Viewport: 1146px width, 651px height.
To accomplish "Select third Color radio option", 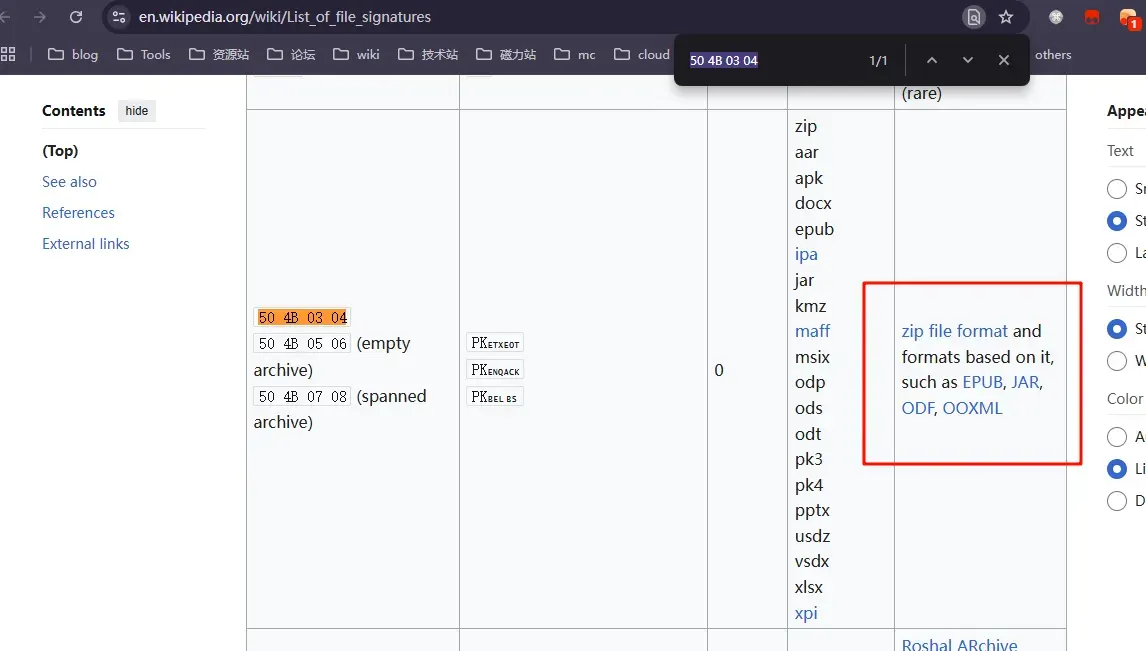I will pyautogui.click(x=1117, y=501).
